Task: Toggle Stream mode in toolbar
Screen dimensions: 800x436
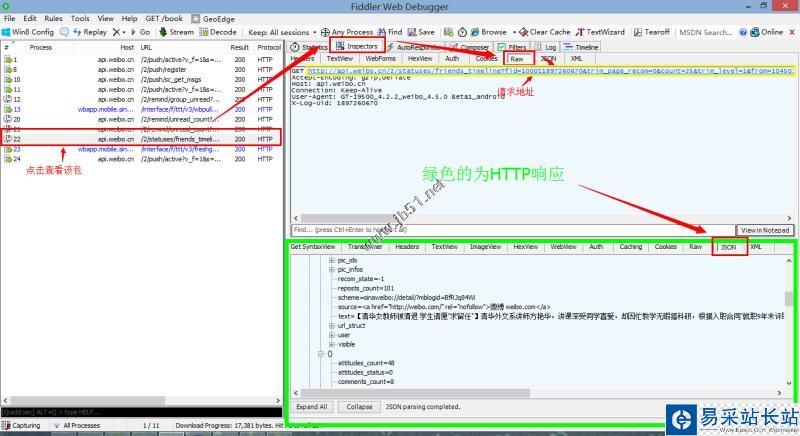Action: (x=177, y=32)
